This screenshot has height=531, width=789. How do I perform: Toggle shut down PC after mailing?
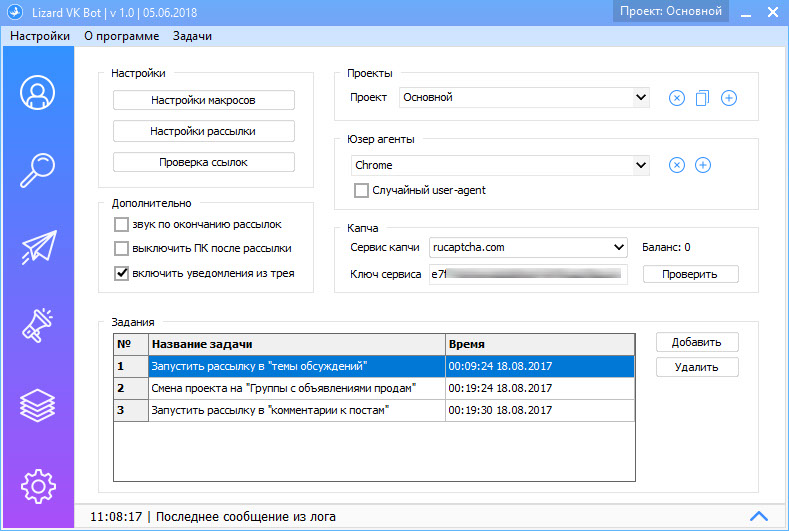pos(122,248)
